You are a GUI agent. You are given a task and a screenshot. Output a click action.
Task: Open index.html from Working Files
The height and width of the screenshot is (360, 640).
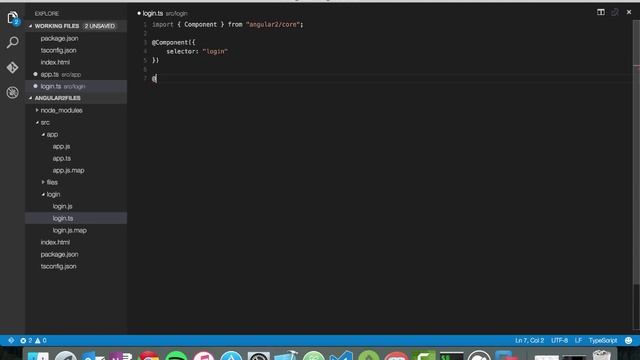[55, 62]
